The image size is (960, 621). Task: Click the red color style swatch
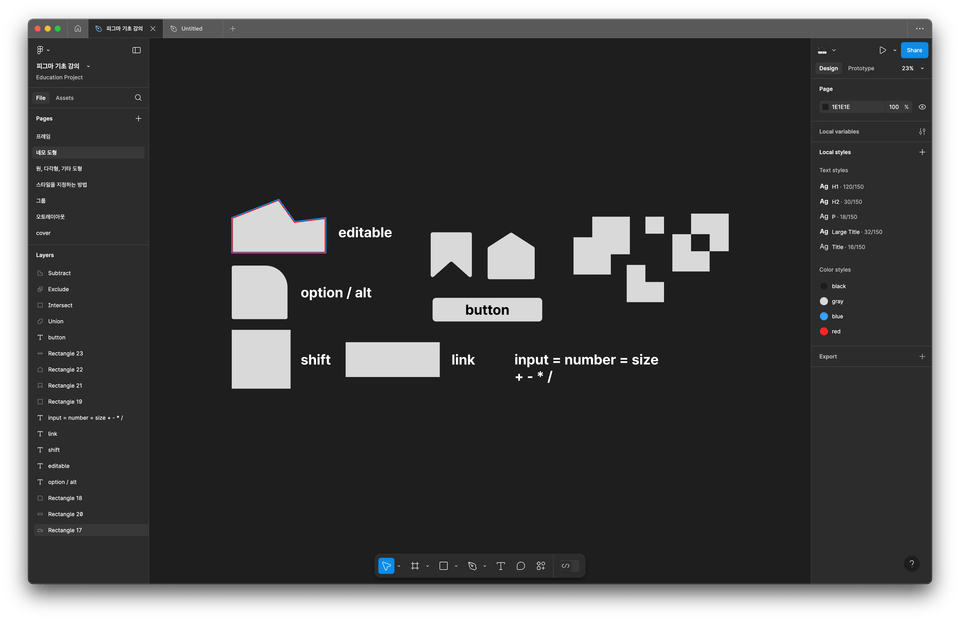[x=824, y=331]
